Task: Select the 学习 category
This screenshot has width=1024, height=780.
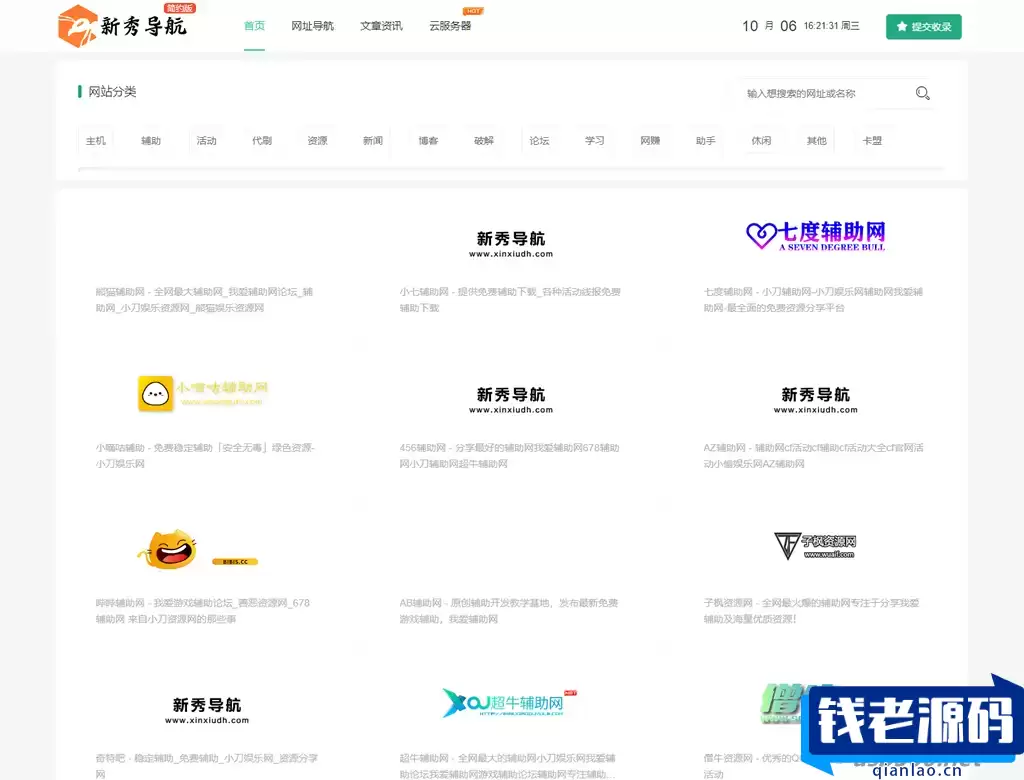Action: (x=595, y=140)
